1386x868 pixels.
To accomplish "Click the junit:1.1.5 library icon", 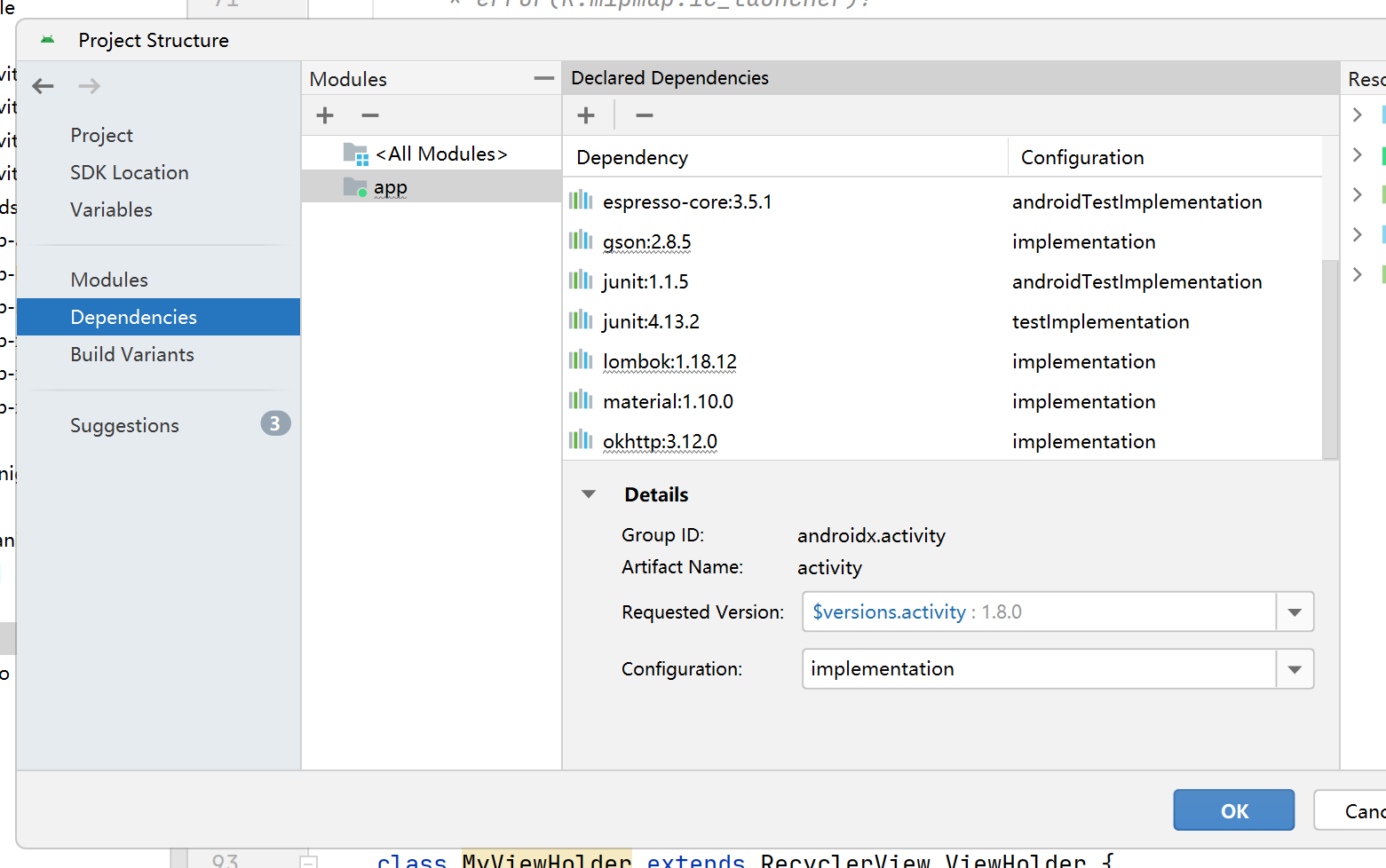I will click(581, 280).
